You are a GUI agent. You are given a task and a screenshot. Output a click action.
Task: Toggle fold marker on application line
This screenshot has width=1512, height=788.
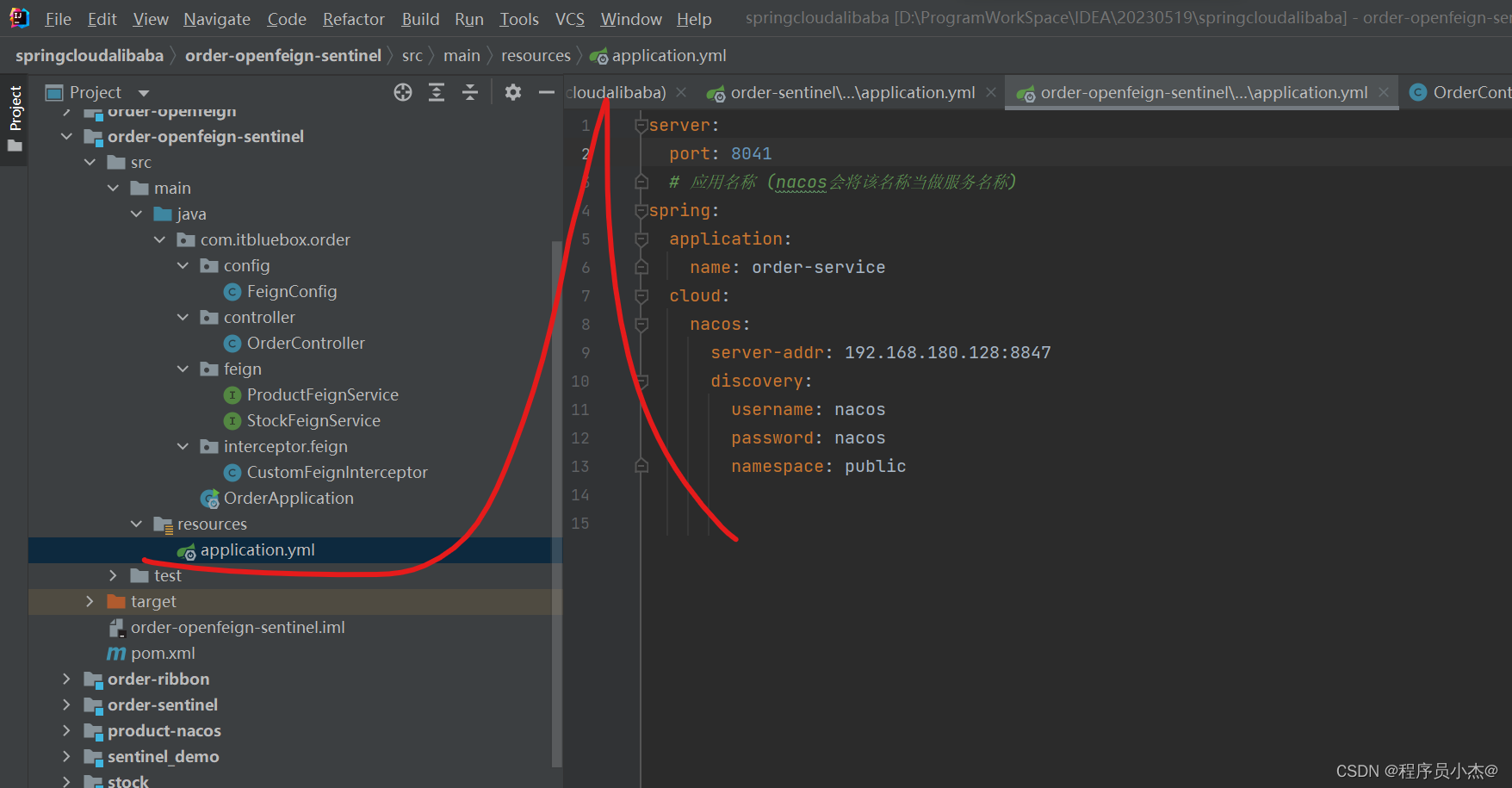(641, 239)
